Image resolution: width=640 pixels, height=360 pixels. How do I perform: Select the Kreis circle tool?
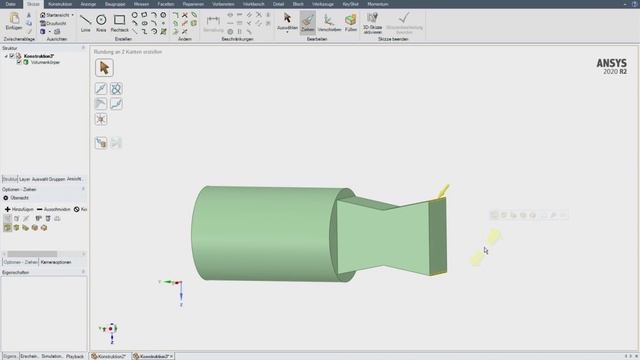(101, 23)
